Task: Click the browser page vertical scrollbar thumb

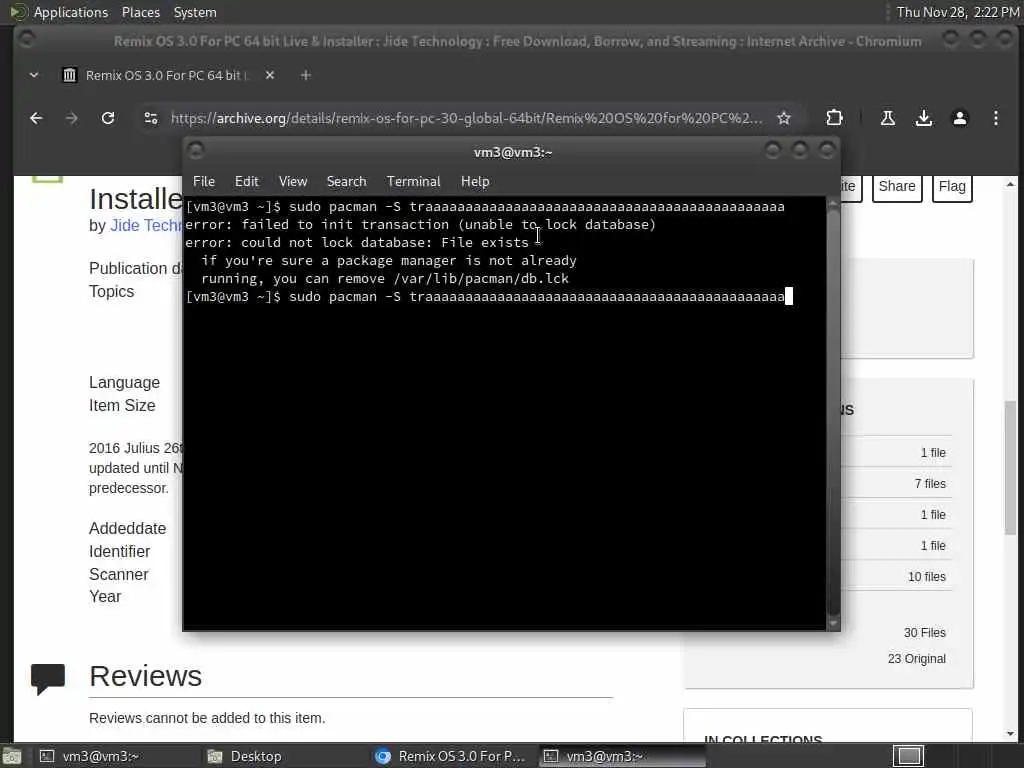Action: pyautogui.click(x=1010, y=467)
